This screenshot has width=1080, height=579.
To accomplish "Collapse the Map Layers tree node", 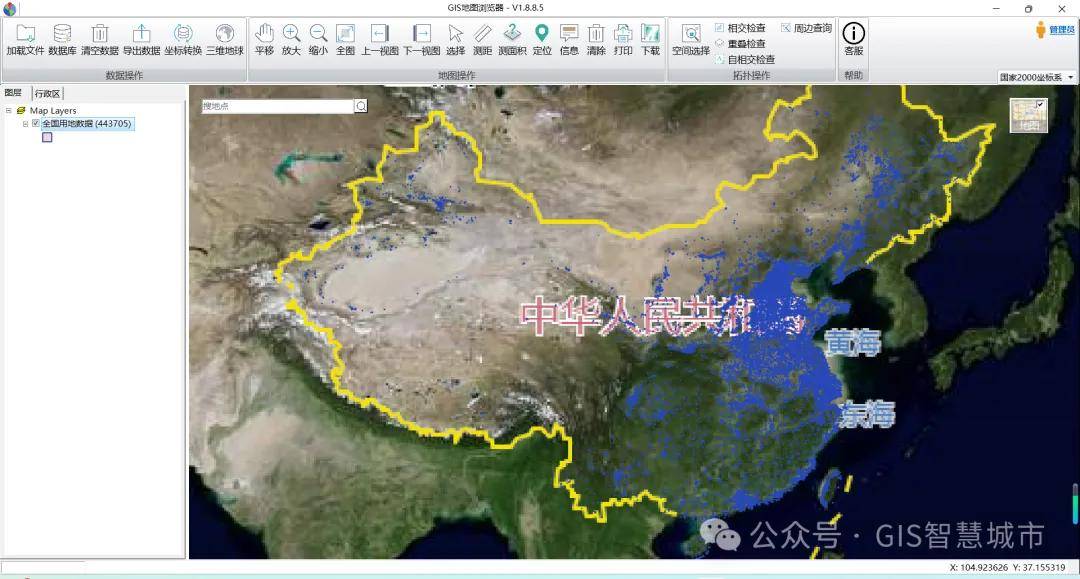I will coord(8,111).
